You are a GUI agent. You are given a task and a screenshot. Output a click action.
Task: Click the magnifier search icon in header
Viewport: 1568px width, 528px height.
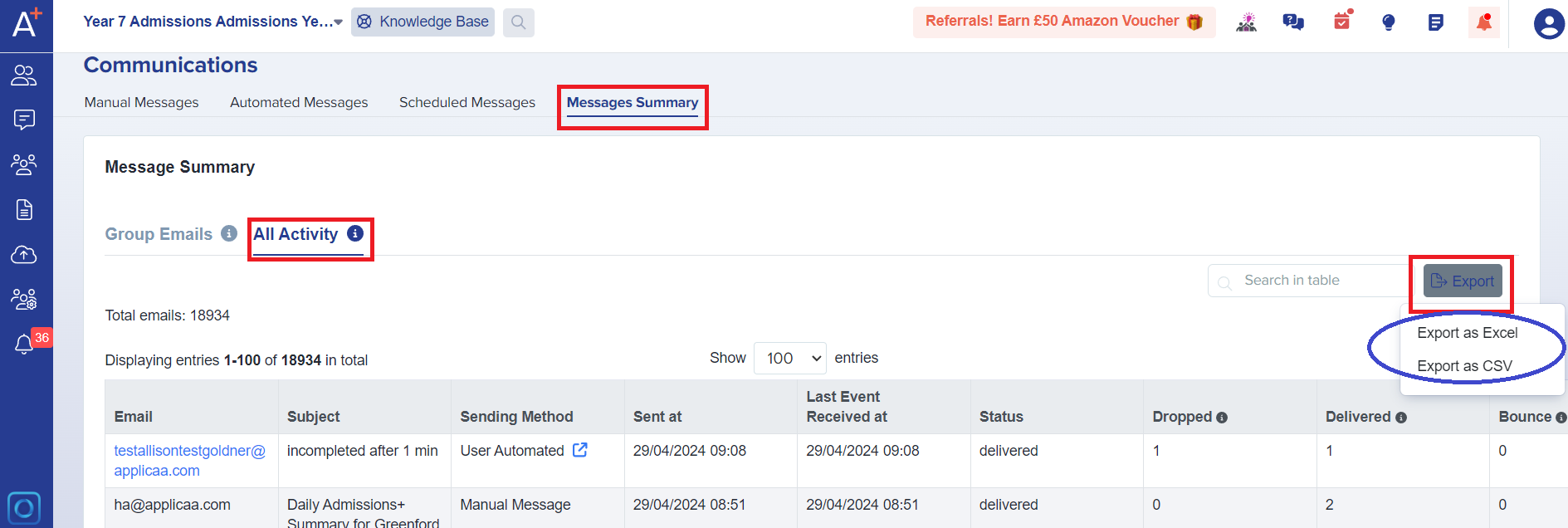click(519, 22)
